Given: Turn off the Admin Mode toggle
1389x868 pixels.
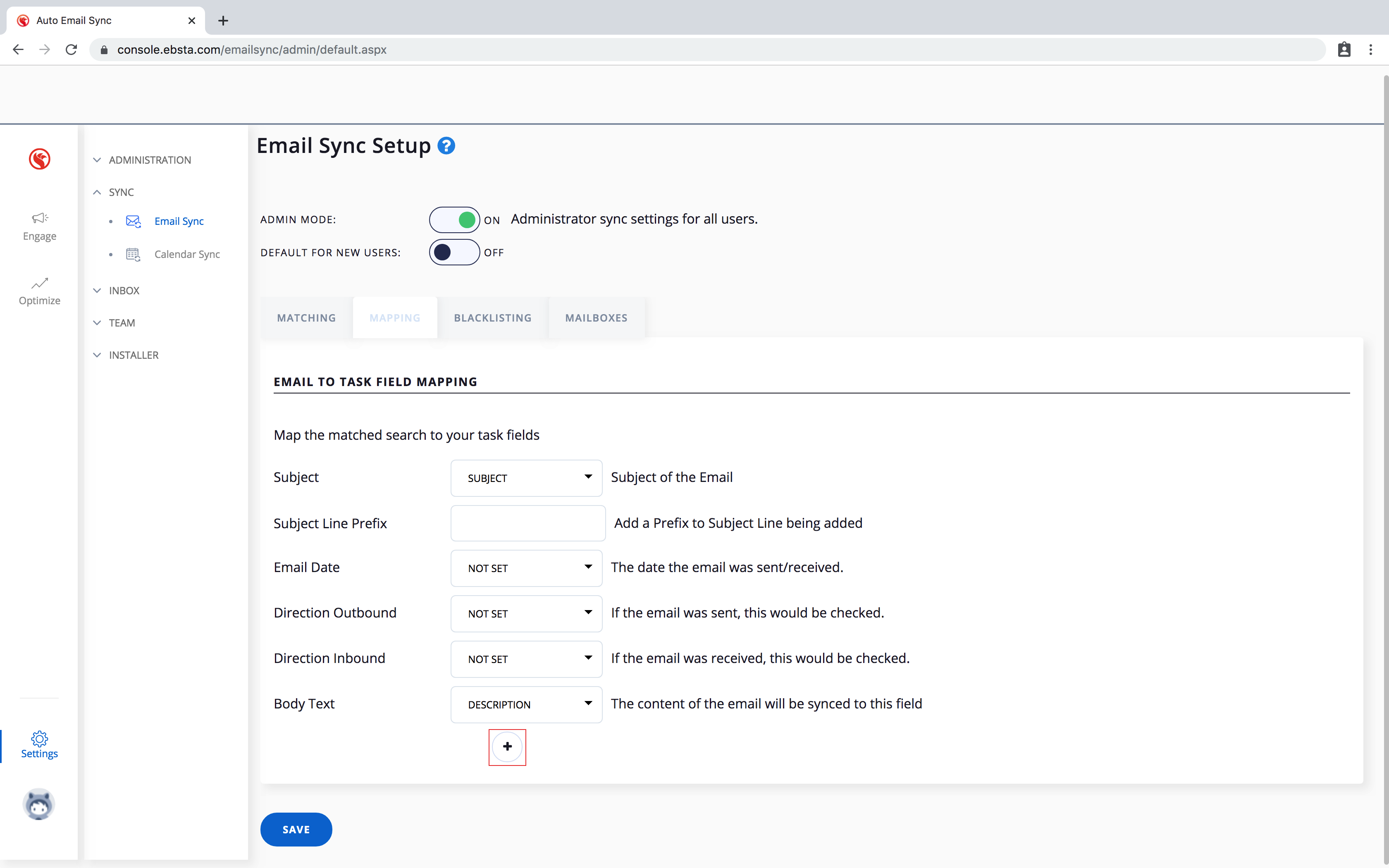Looking at the screenshot, I should tap(454, 220).
